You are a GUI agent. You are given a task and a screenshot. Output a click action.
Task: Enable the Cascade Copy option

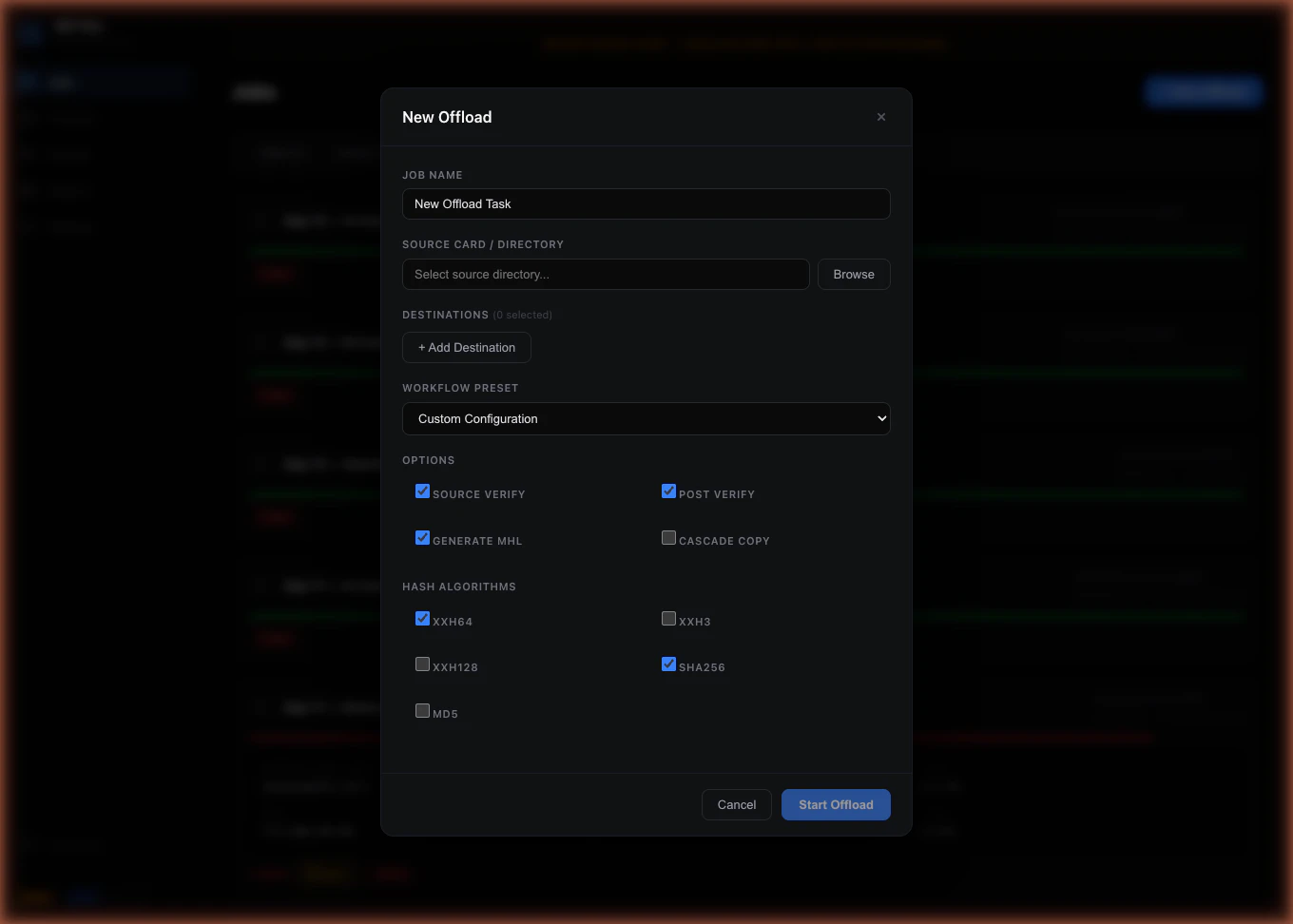click(x=668, y=538)
